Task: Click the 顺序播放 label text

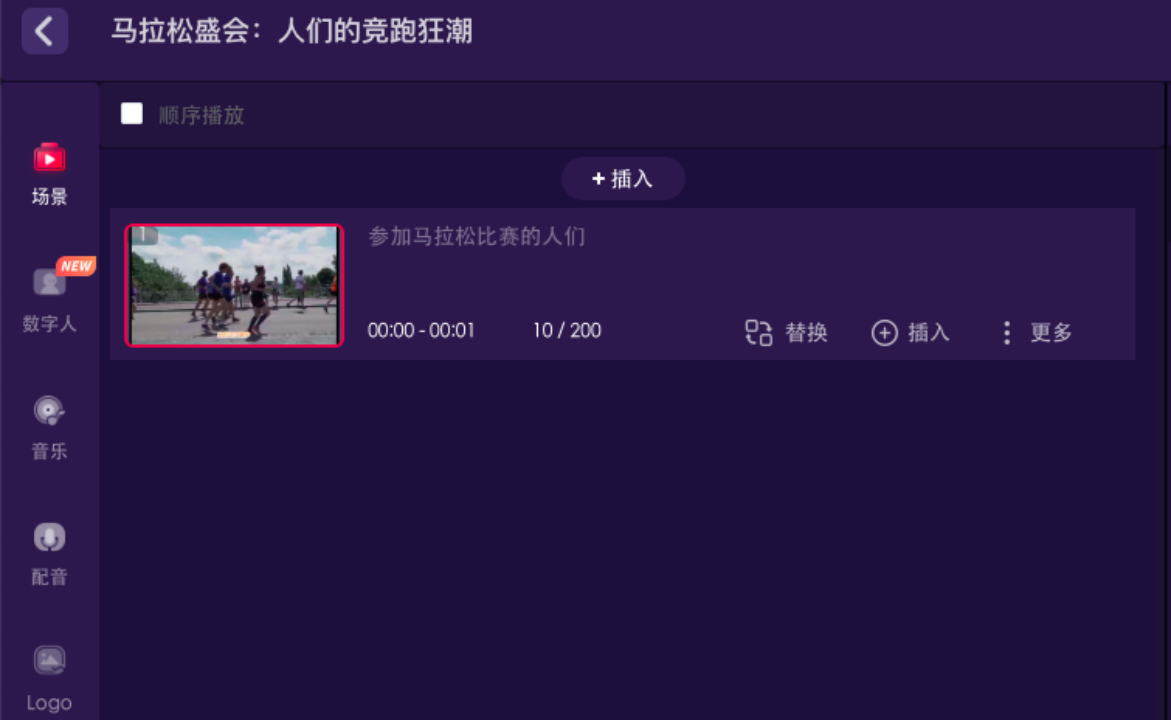Action: pyautogui.click(x=201, y=115)
